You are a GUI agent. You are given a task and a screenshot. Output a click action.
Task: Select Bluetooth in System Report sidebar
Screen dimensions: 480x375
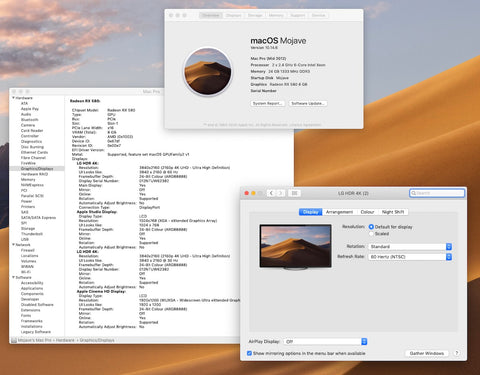[29, 120]
